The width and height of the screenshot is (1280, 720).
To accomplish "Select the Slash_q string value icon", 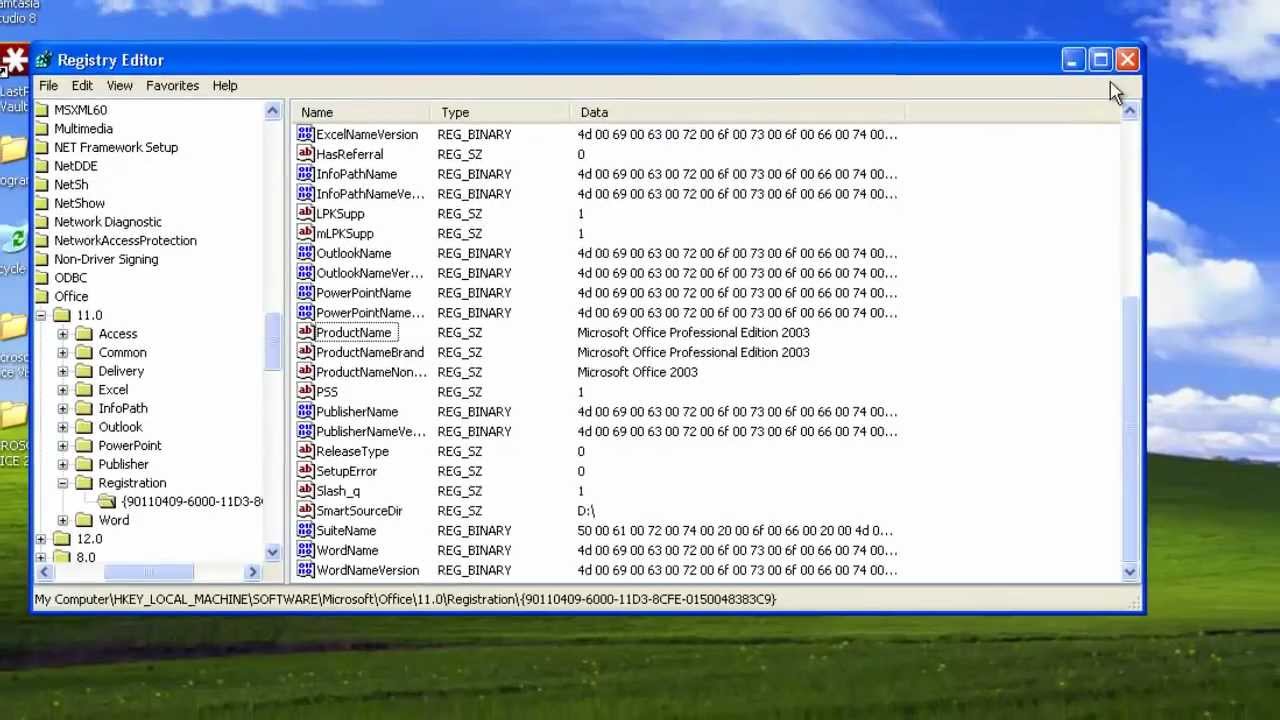I will pyautogui.click(x=305, y=491).
